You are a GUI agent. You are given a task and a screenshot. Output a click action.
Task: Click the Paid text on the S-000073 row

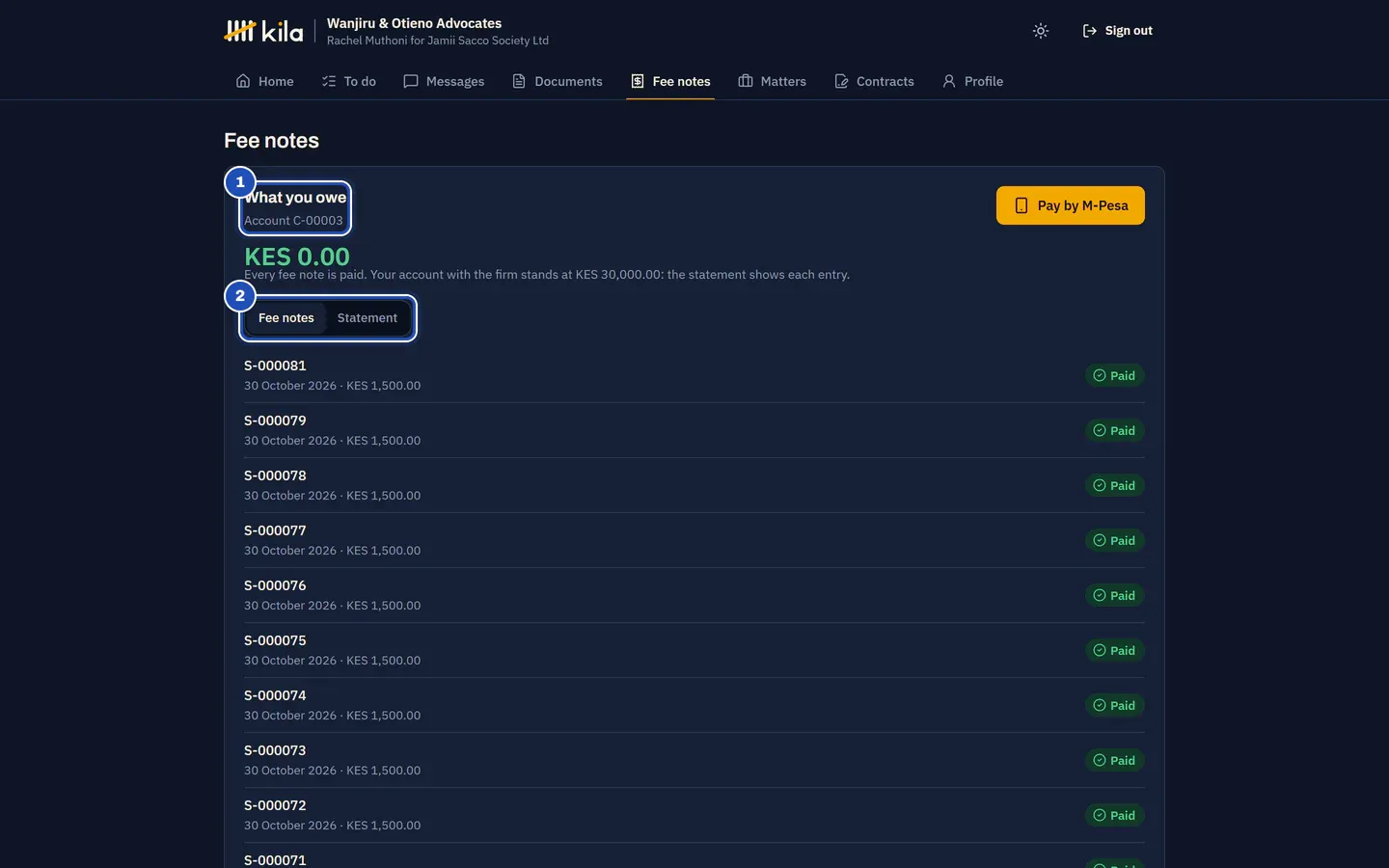click(x=1123, y=760)
